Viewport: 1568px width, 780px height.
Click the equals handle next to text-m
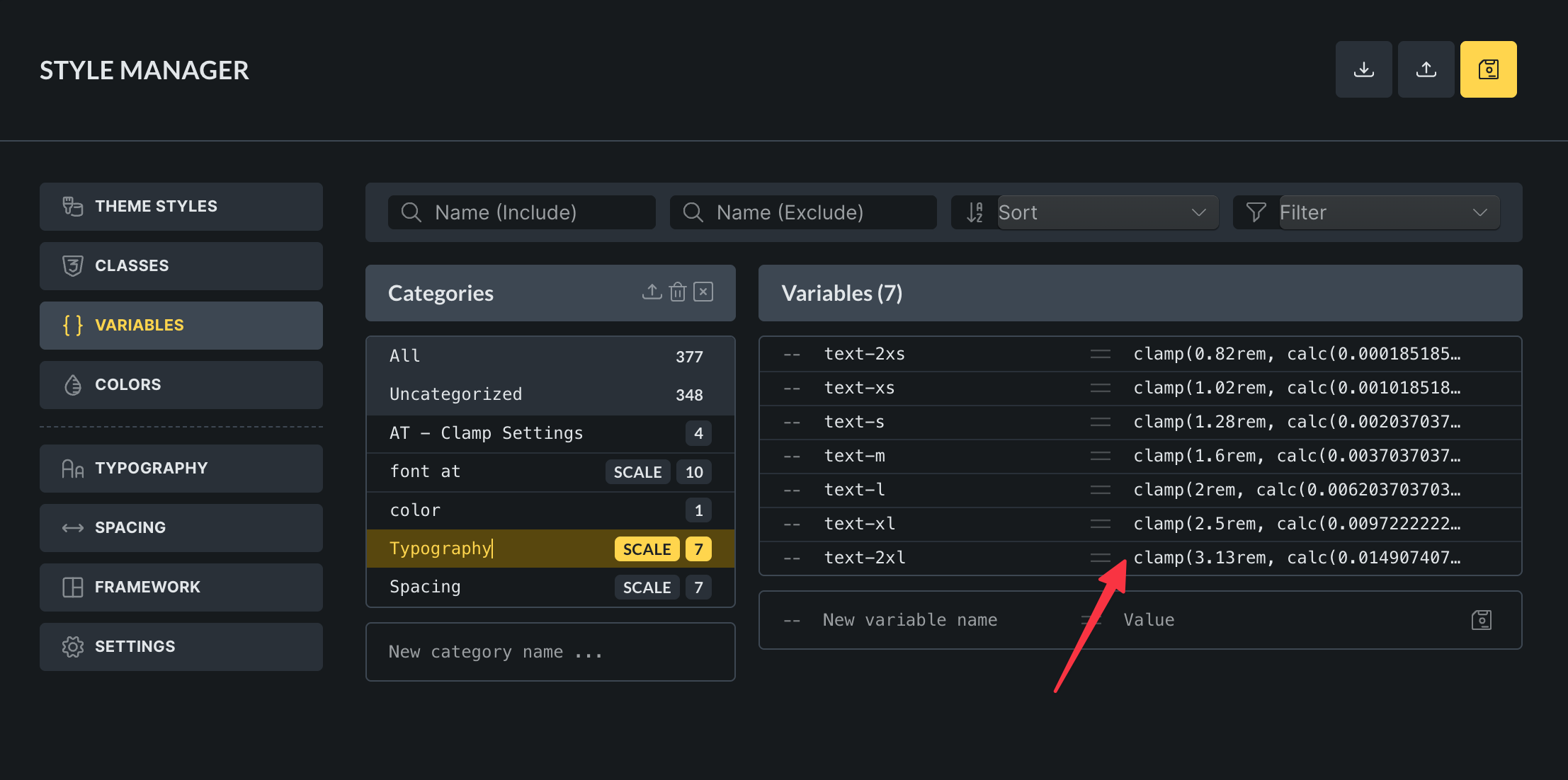(1100, 456)
